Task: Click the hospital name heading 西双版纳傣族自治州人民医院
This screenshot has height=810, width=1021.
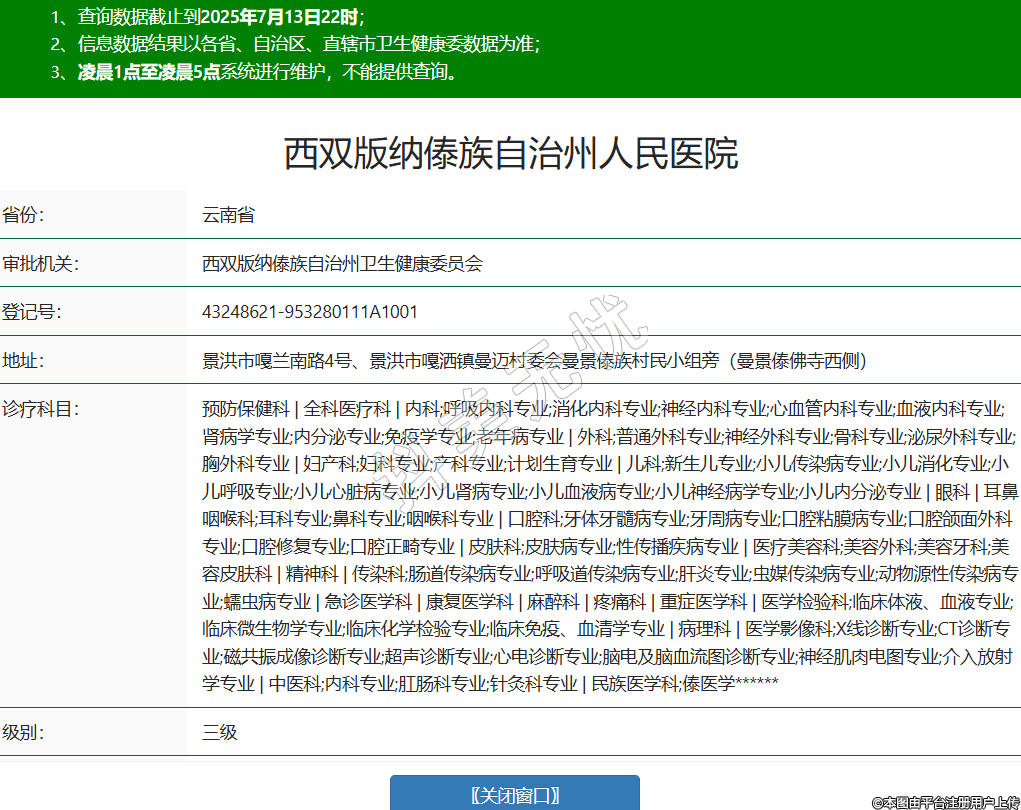Action: tap(511, 154)
